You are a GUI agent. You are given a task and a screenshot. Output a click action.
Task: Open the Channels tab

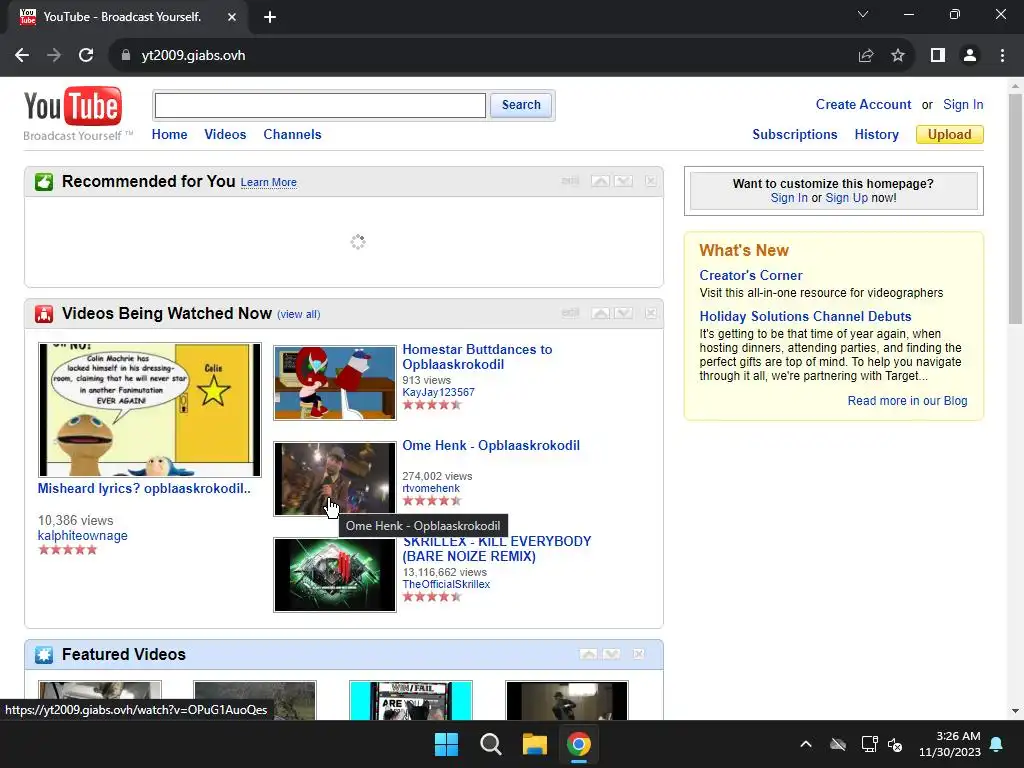(x=293, y=135)
